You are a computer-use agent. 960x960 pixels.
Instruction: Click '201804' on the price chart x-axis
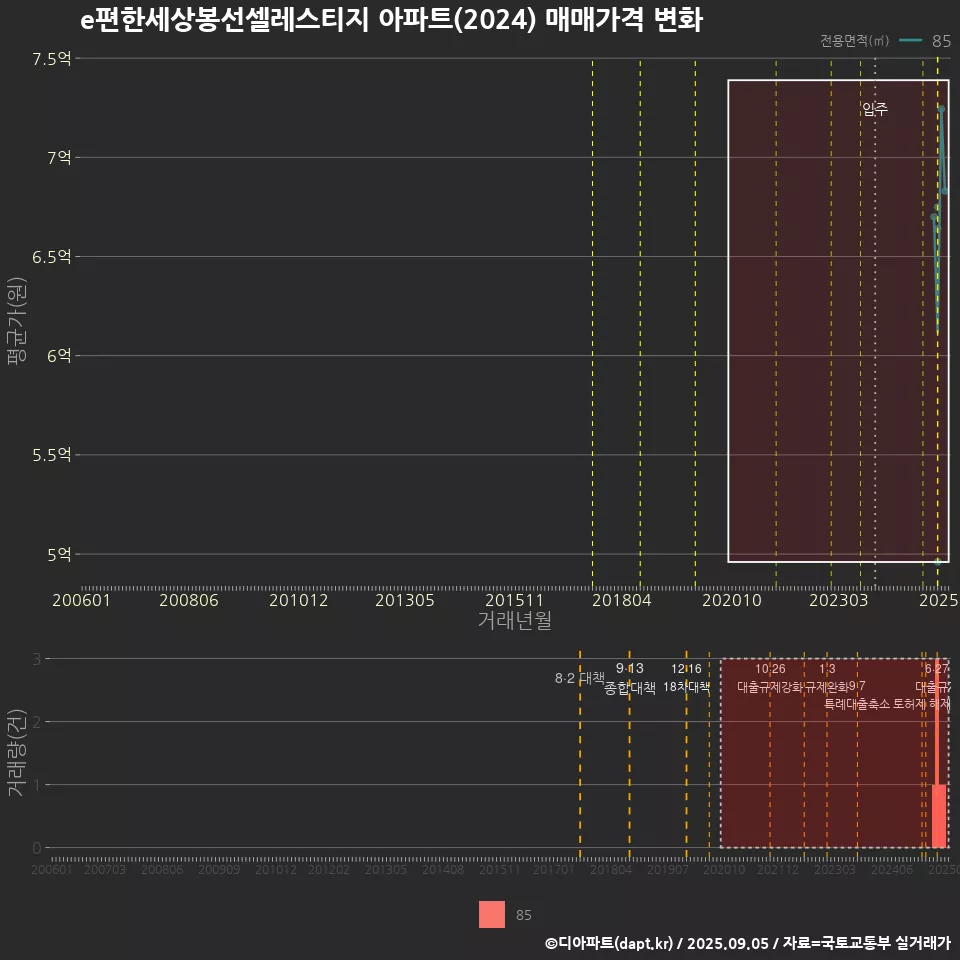point(621,600)
